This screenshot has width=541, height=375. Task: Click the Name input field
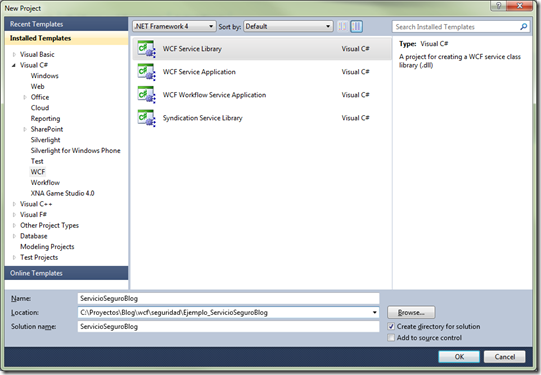228,298
